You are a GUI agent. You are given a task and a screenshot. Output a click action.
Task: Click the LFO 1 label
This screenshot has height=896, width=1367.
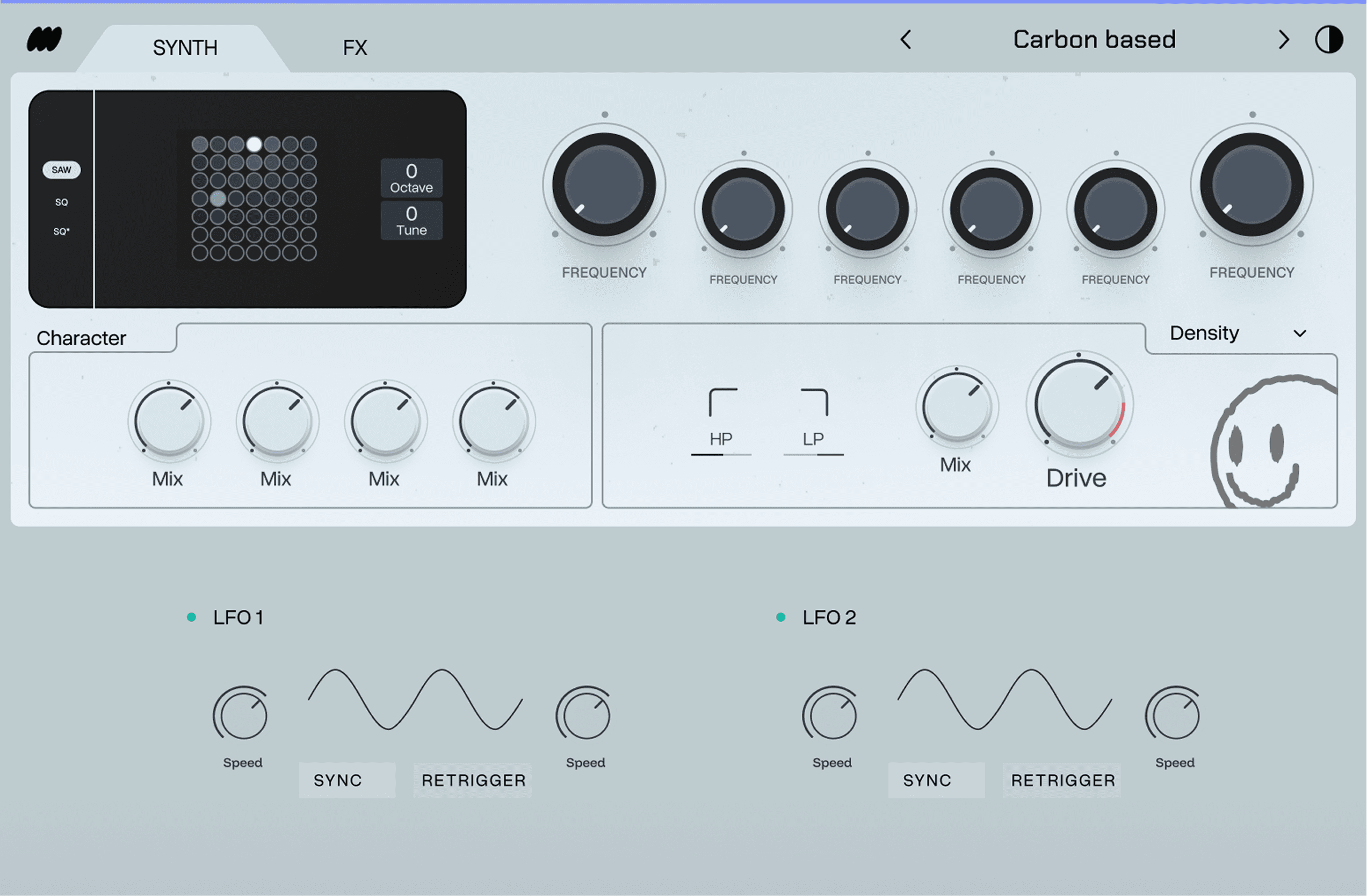tap(238, 617)
